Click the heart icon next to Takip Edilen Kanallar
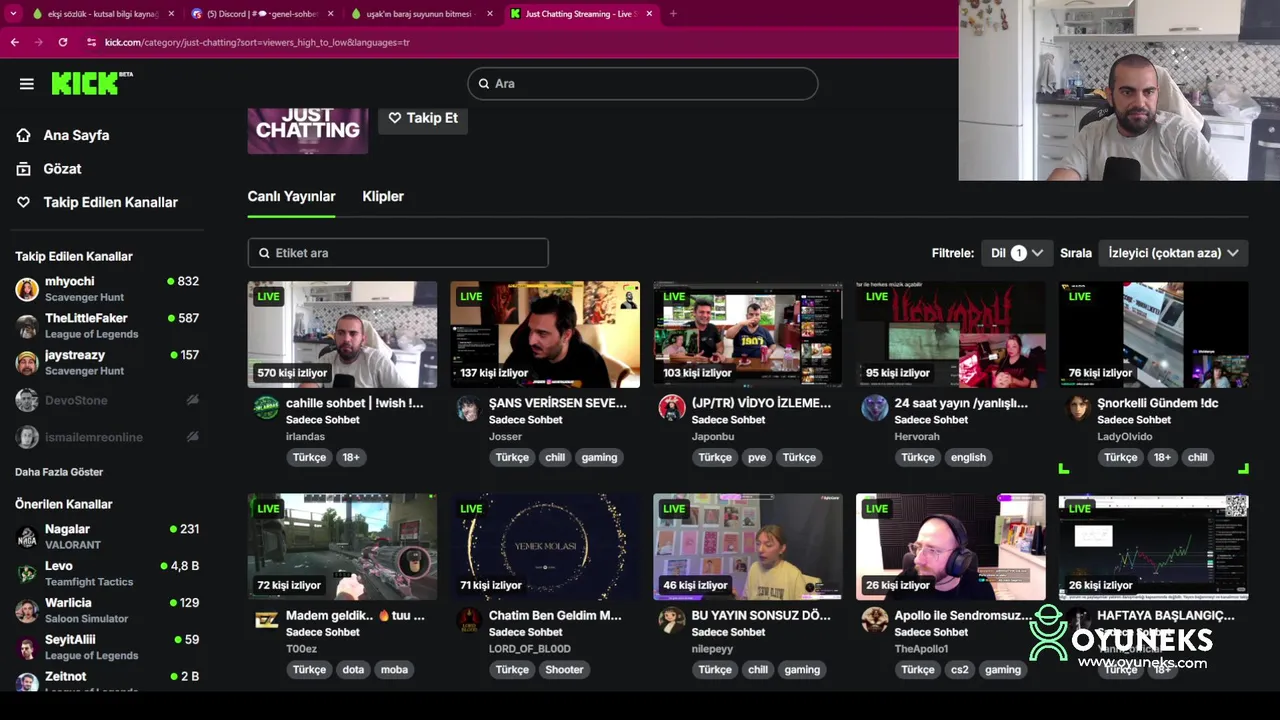The height and width of the screenshot is (720, 1280). click(x=24, y=202)
